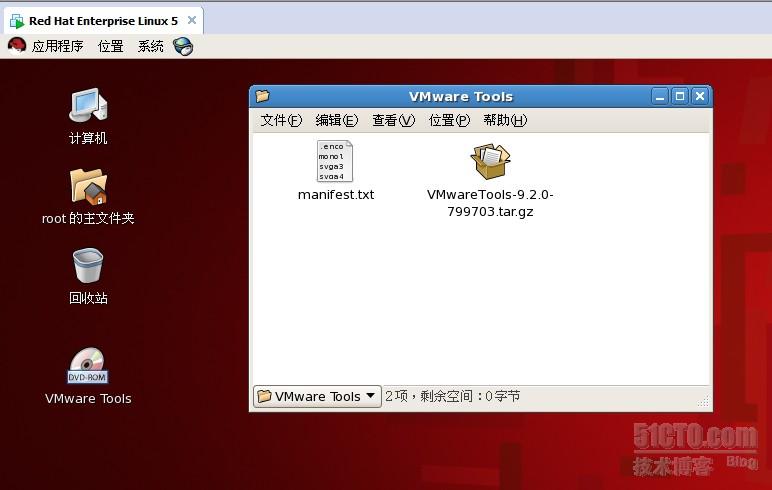
Task: Open the 编辑(E) menu
Action: [336, 120]
